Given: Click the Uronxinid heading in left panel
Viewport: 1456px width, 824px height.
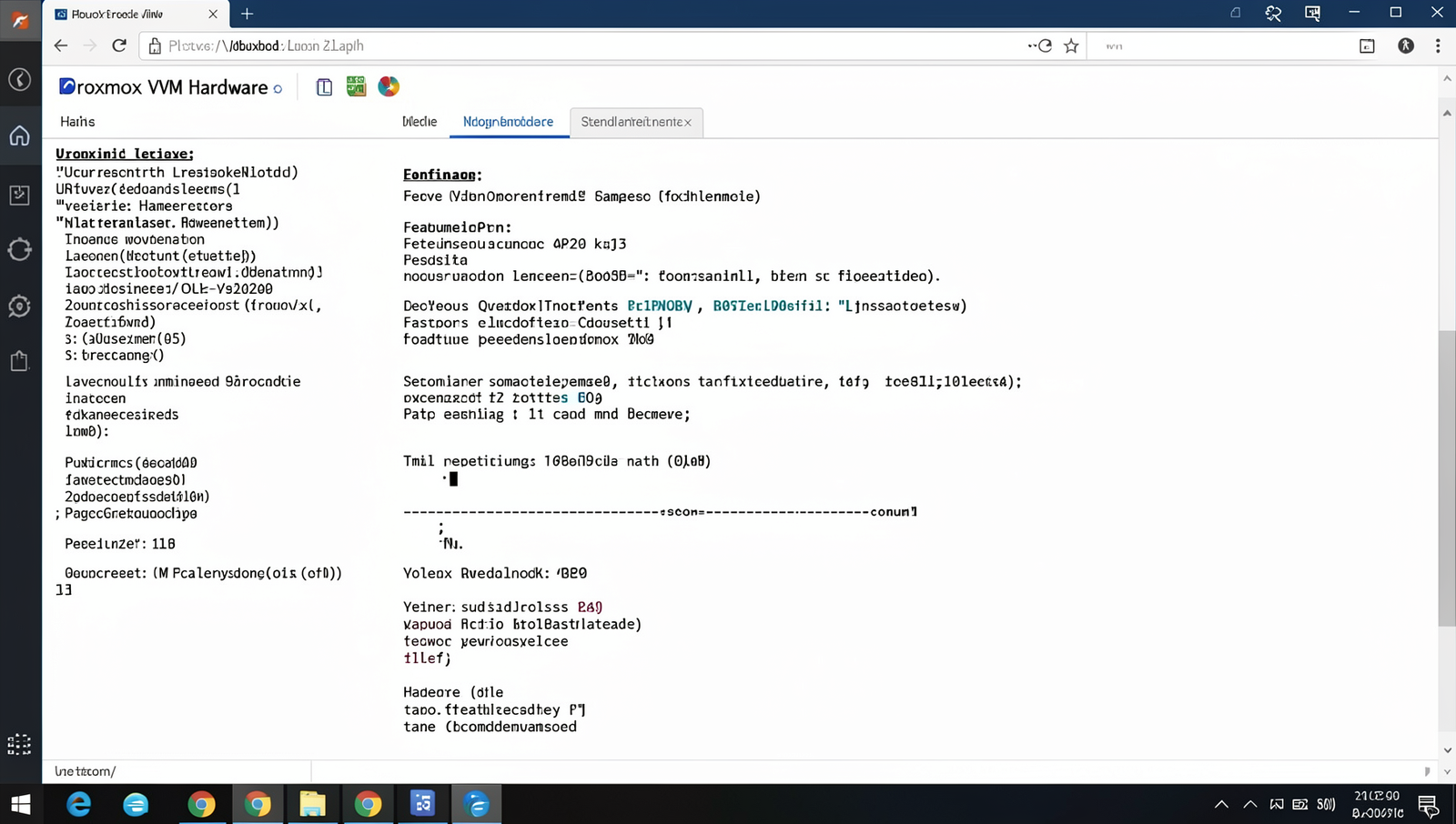Looking at the screenshot, I should 125,154.
